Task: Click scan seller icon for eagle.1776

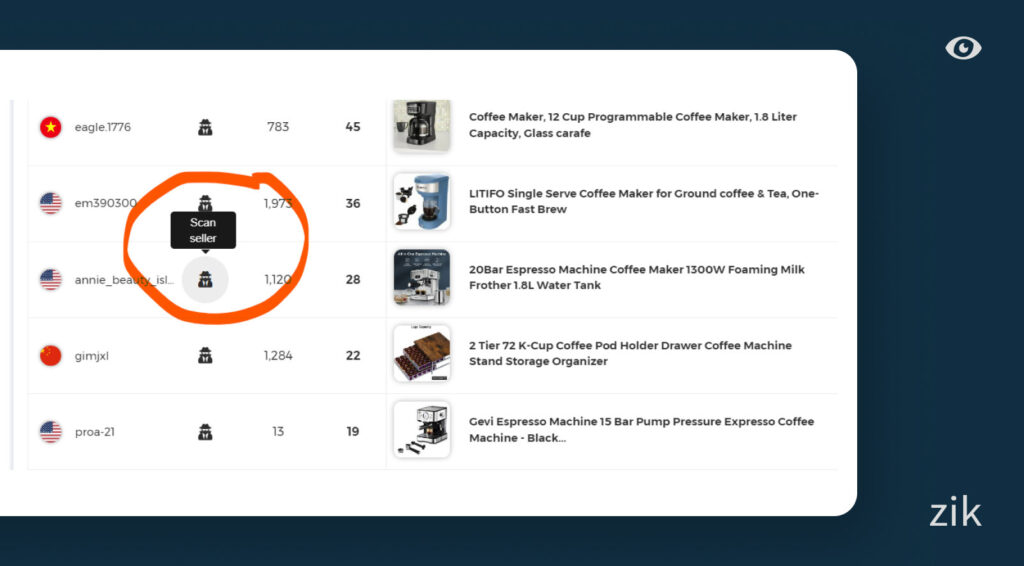Action: tap(205, 127)
